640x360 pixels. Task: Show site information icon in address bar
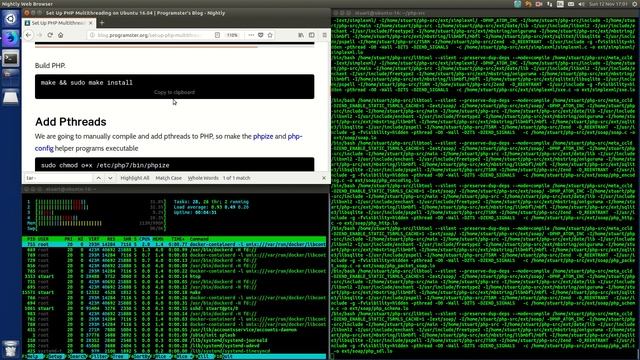[92, 35]
